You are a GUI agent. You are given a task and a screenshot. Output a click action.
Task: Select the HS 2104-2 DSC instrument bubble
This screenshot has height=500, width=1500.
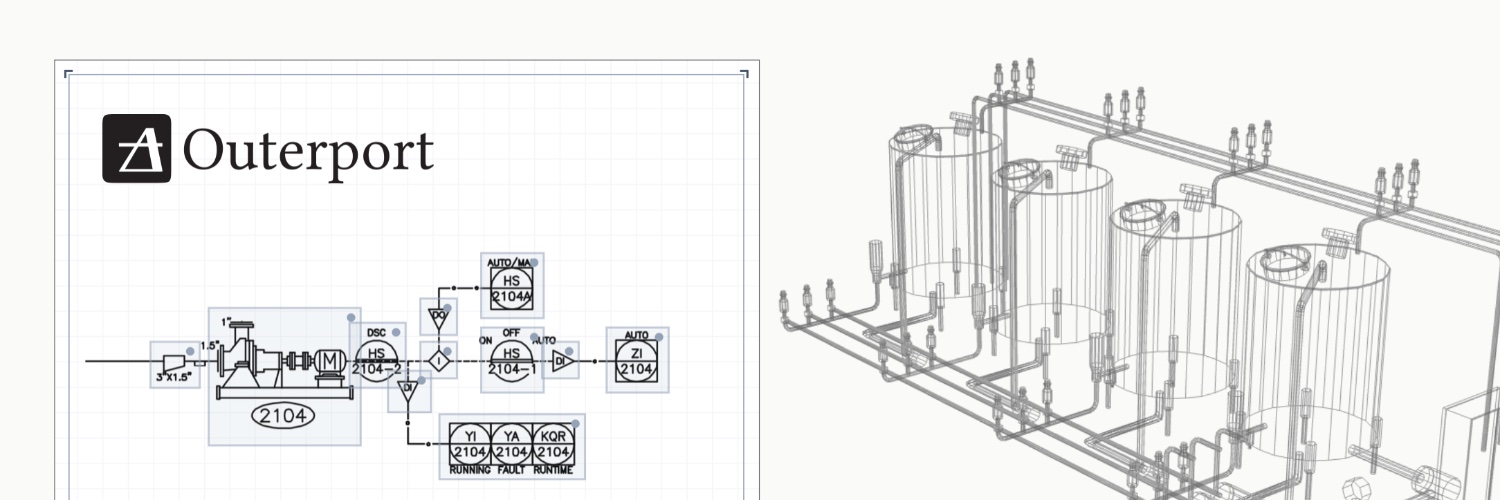tap(377, 360)
